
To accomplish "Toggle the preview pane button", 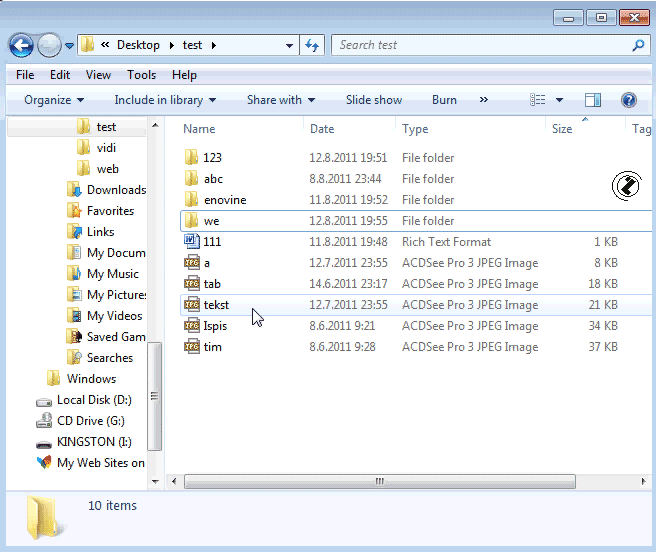I will 593,100.
